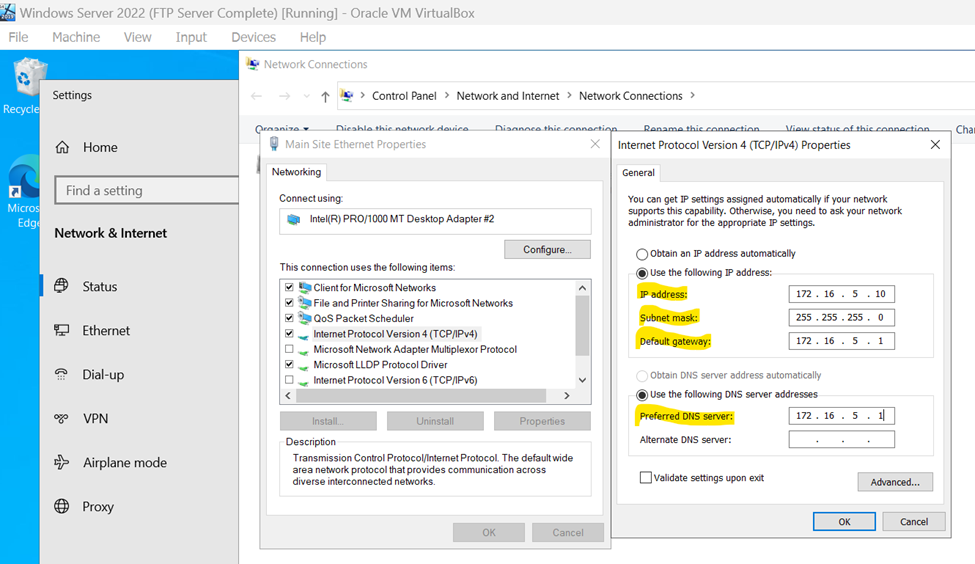Click Cancel in IPv4 Properties dialog
The image size is (975, 564).
point(914,522)
